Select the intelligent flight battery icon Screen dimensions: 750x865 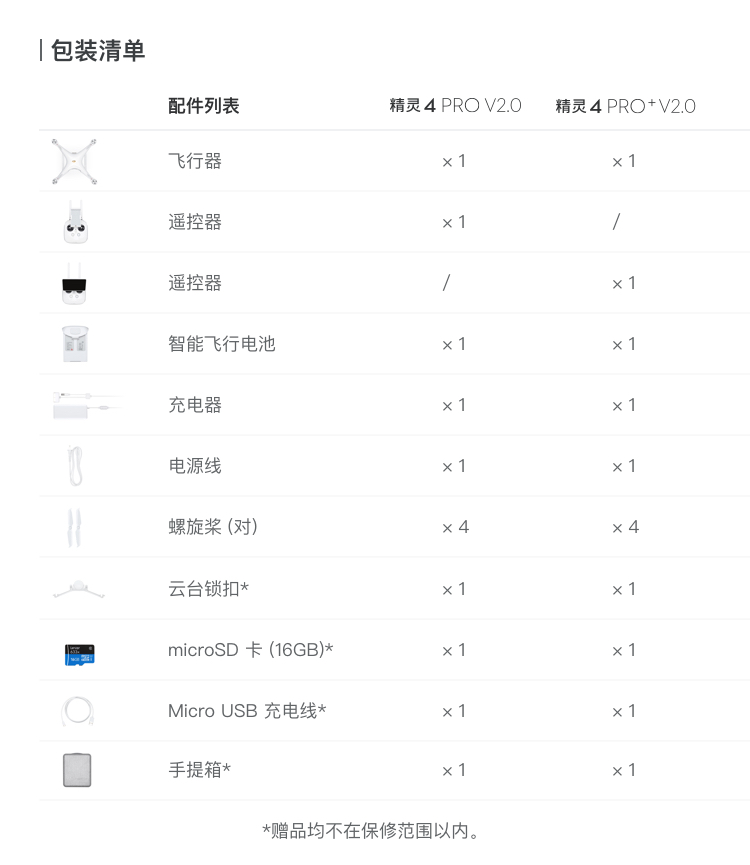coord(76,344)
